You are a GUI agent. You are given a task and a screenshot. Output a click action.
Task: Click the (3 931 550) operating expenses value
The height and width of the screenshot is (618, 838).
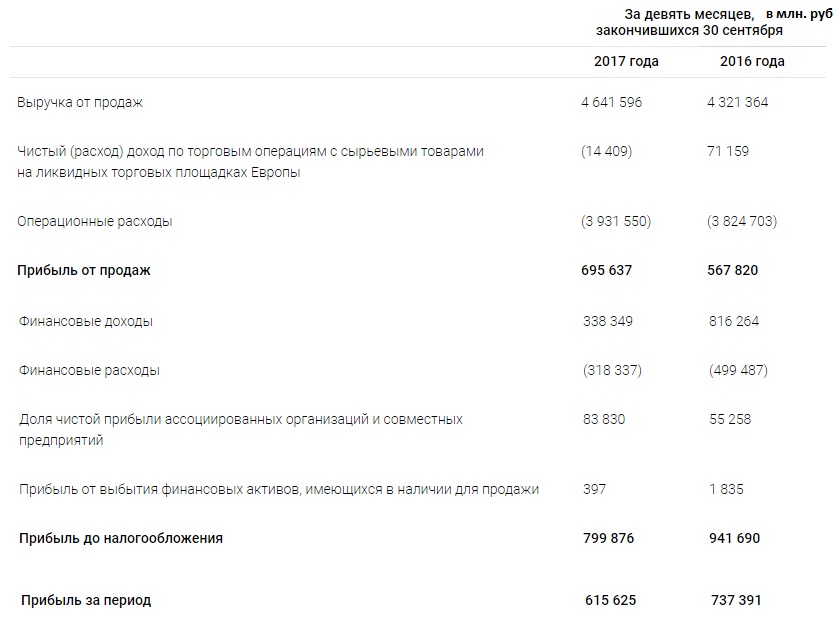coord(616,221)
